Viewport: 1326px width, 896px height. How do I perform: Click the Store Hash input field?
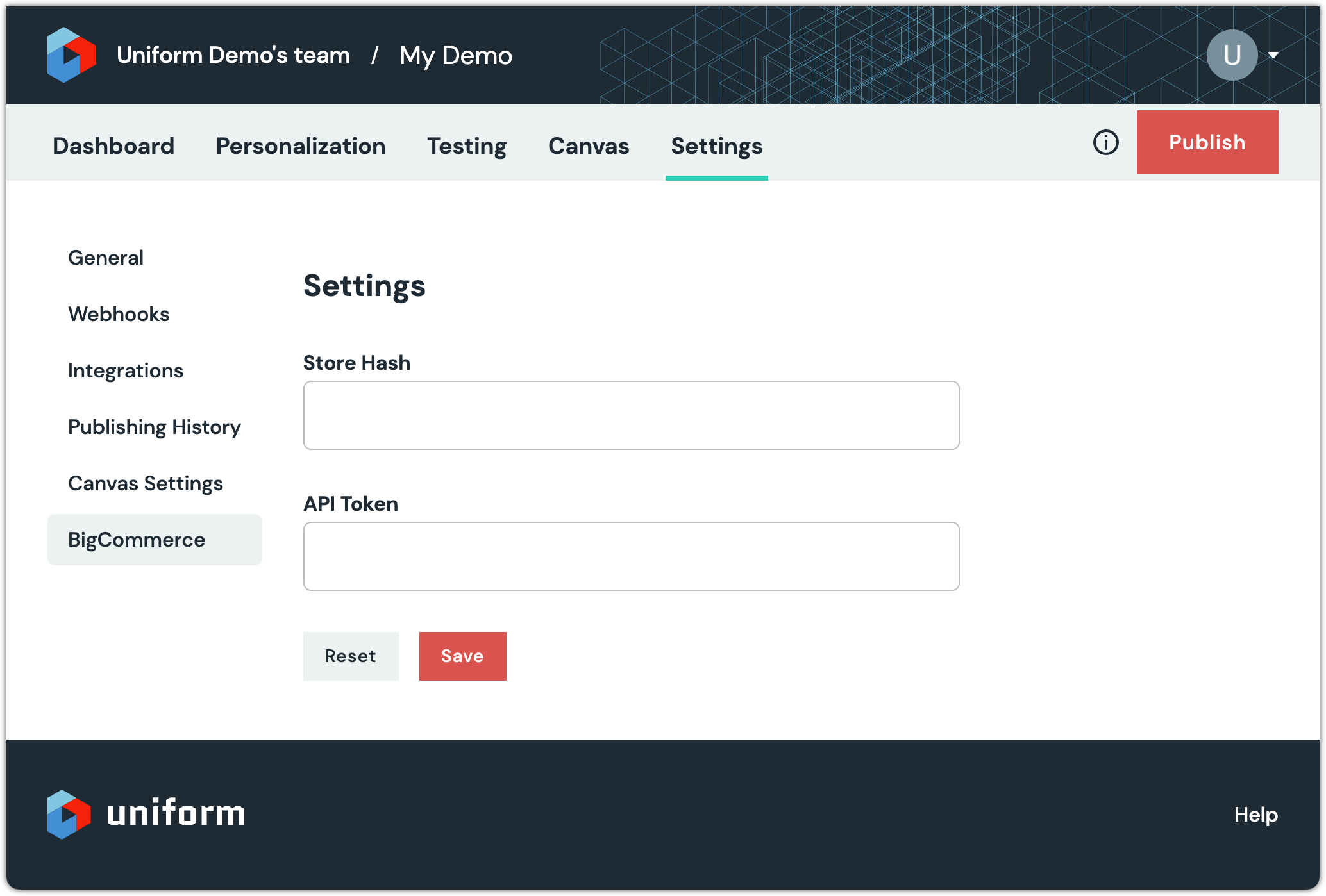coord(631,415)
